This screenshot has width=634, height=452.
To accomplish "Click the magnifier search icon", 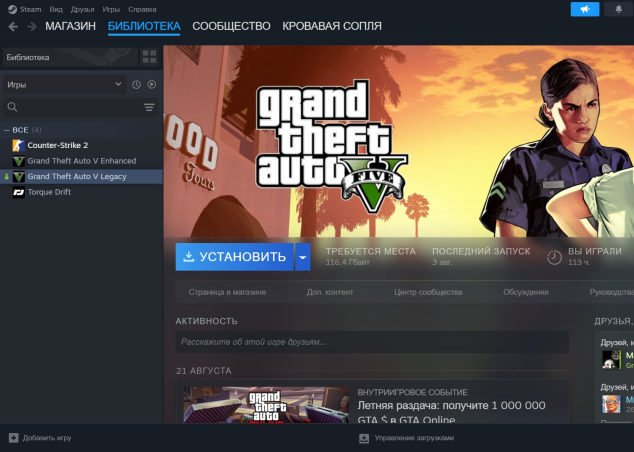I will coord(12,107).
